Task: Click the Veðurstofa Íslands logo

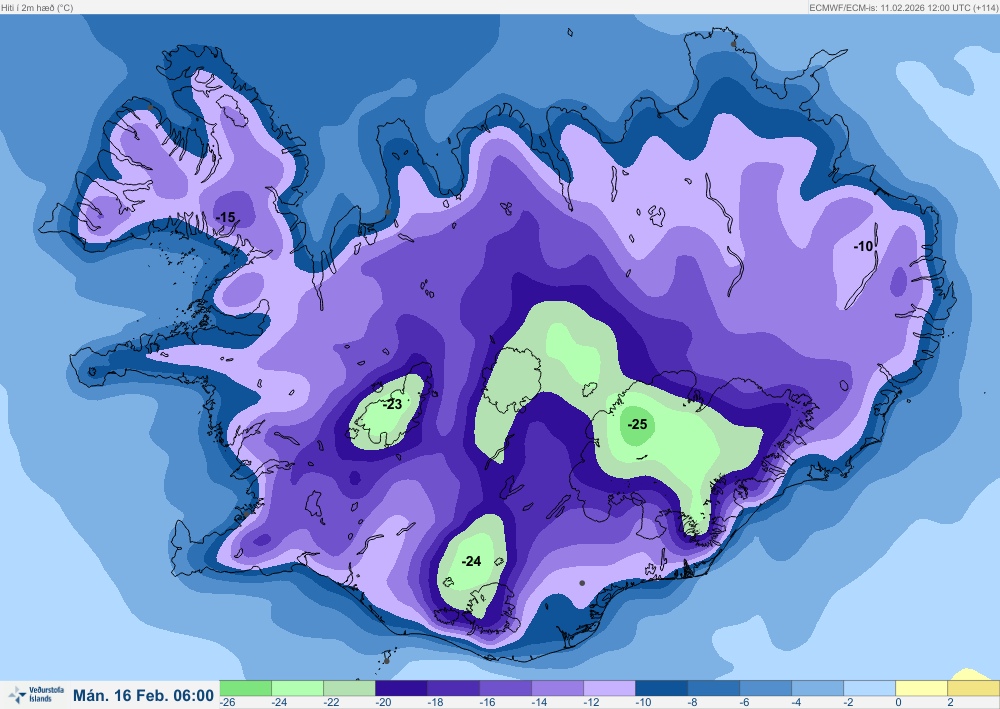Action: pyautogui.click(x=36, y=694)
